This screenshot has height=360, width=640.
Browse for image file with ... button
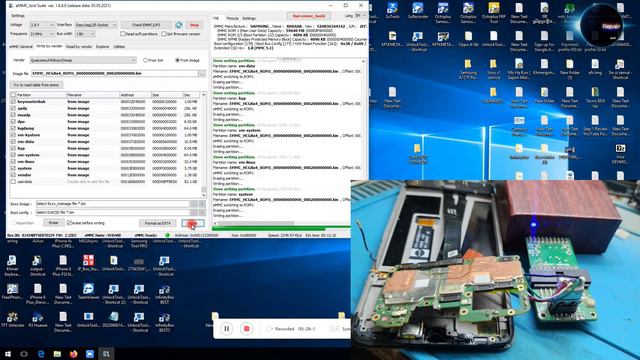(x=202, y=73)
